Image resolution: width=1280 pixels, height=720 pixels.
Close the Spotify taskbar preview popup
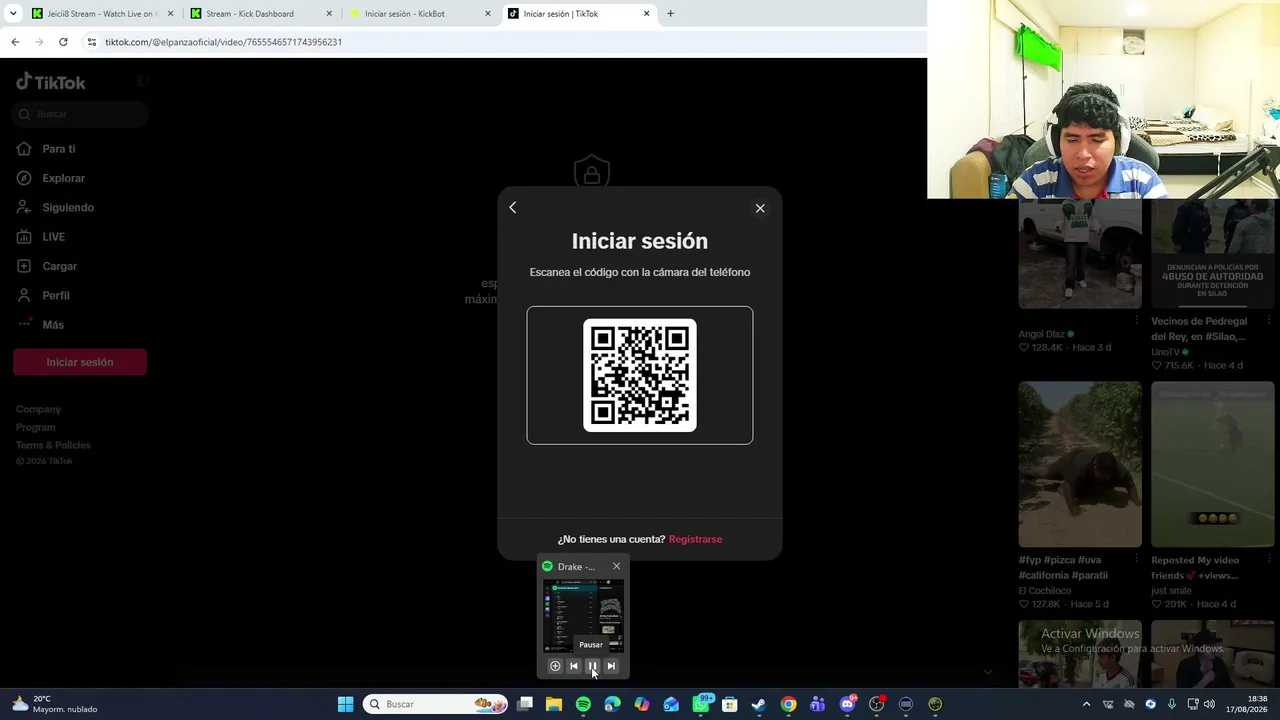616,566
